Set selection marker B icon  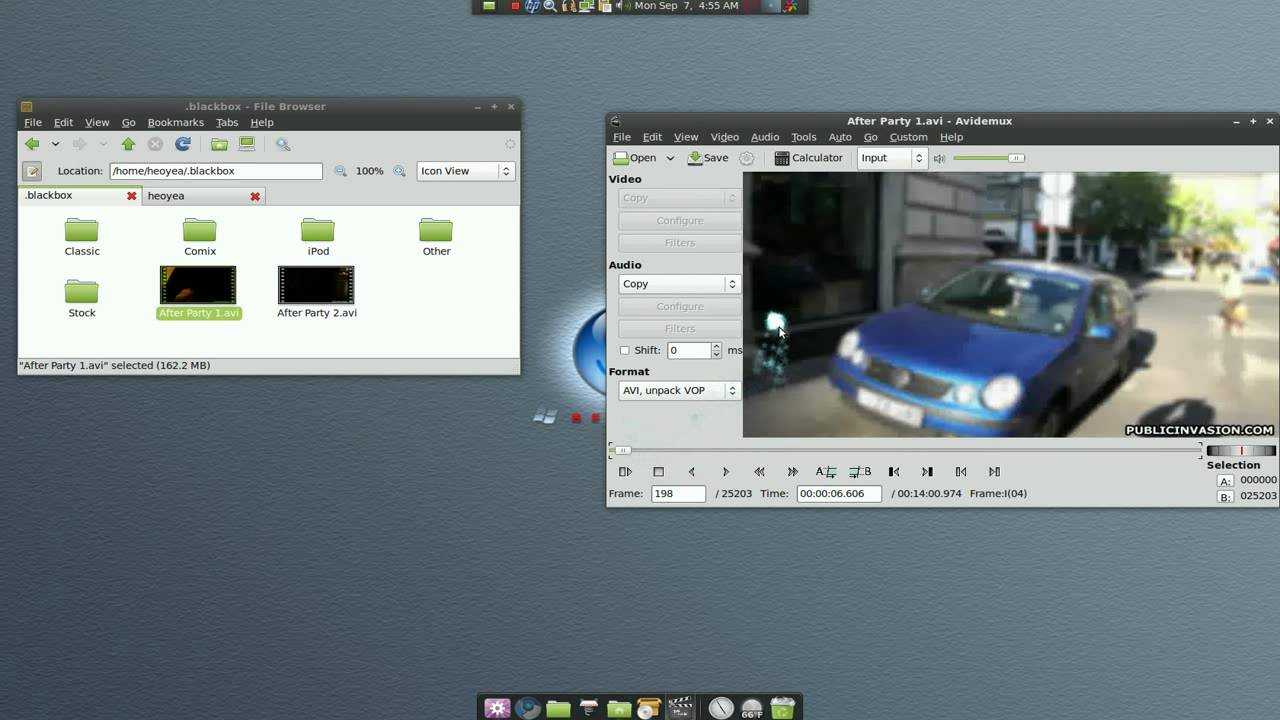pyautogui.click(x=860, y=472)
